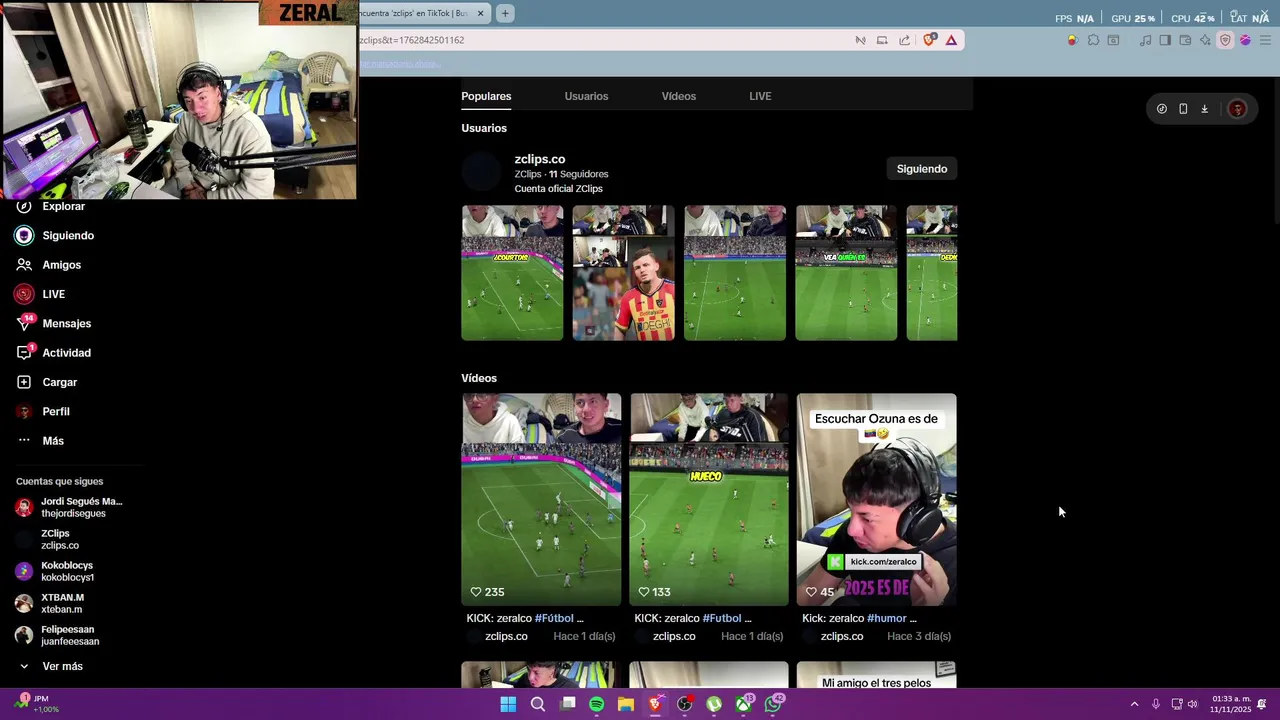1280x720 pixels.
Task: Open Spotify from the taskbar
Action: [597, 704]
